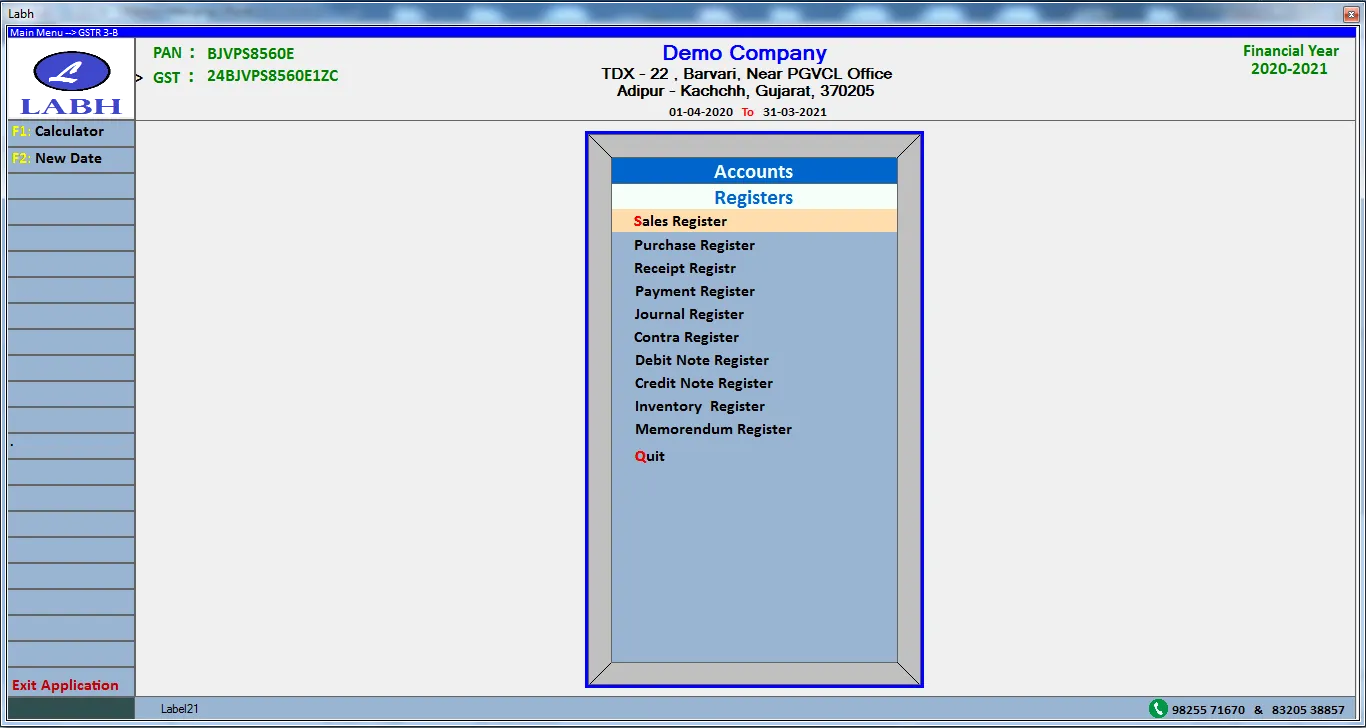This screenshot has width=1366, height=728.
Task: Click Quit to leave the Registers menu
Action: [649, 455]
